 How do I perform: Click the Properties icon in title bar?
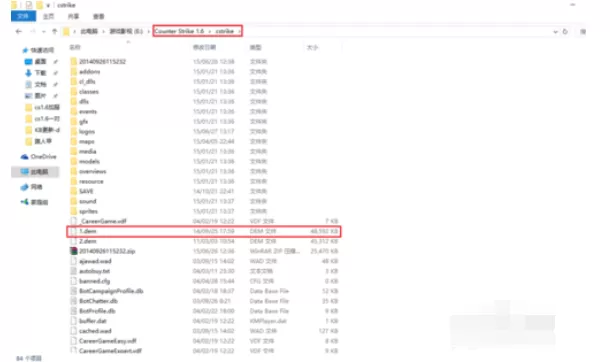(x=29, y=5)
